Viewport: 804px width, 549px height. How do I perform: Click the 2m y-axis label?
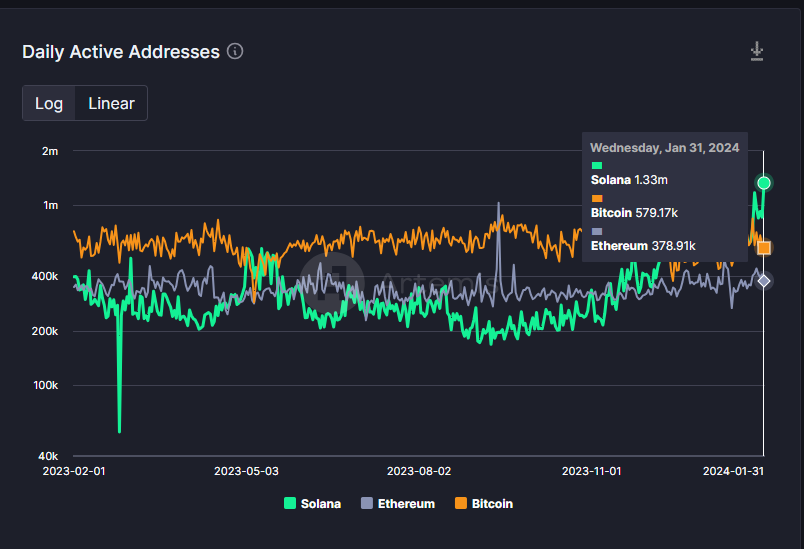coord(50,151)
